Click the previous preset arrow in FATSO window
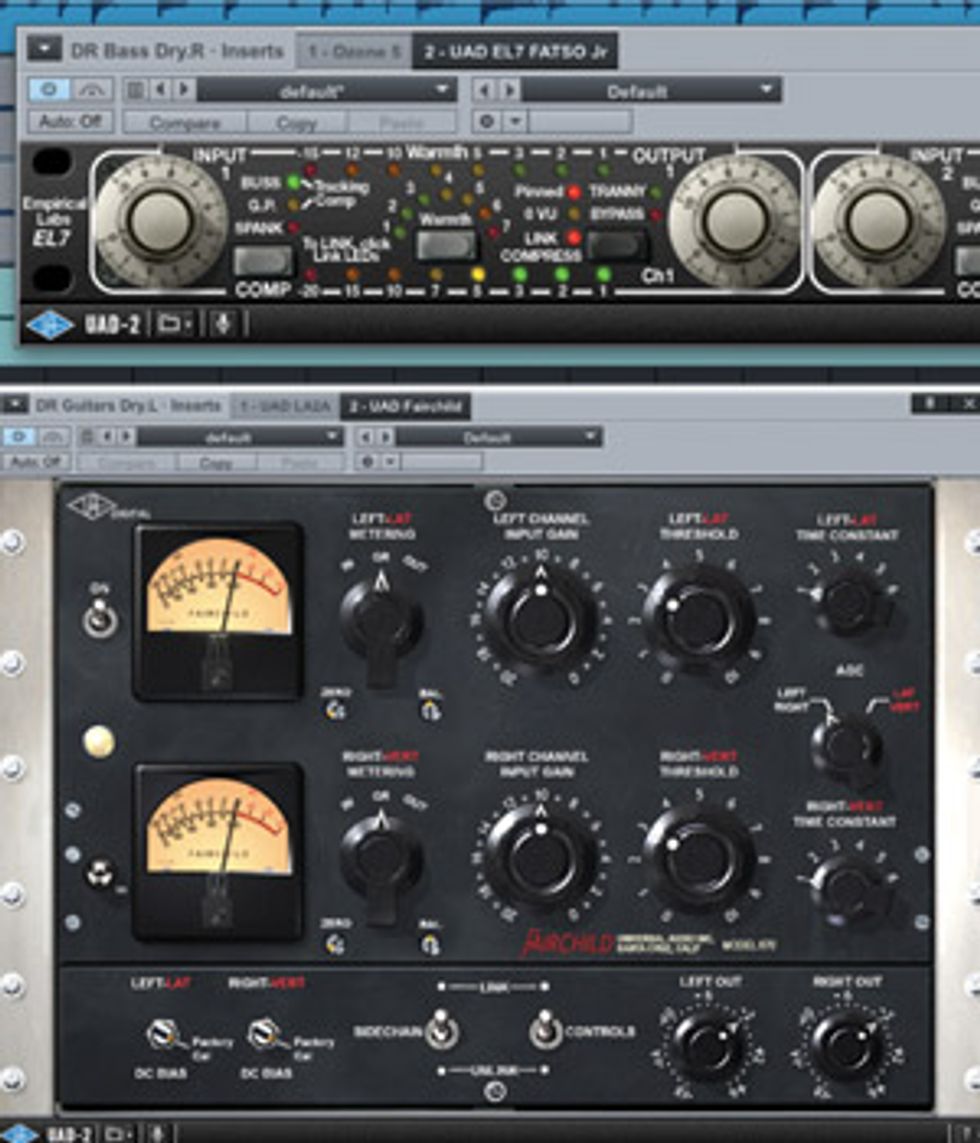This screenshot has height=1143, width=980. 162,90
